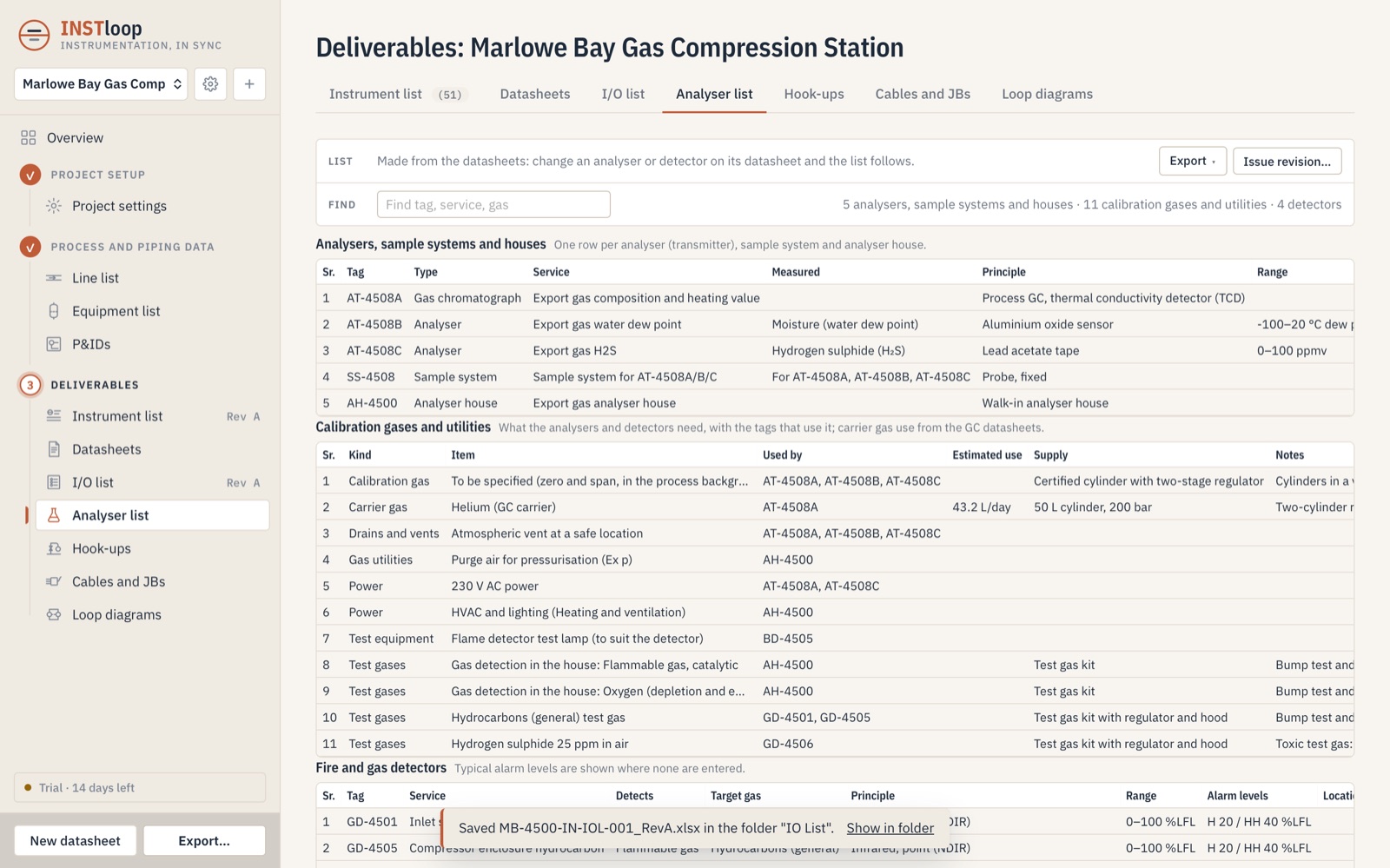Open project settings gear icon
The height and width of the screenshot is (868, 1390).
click(210, 84)
